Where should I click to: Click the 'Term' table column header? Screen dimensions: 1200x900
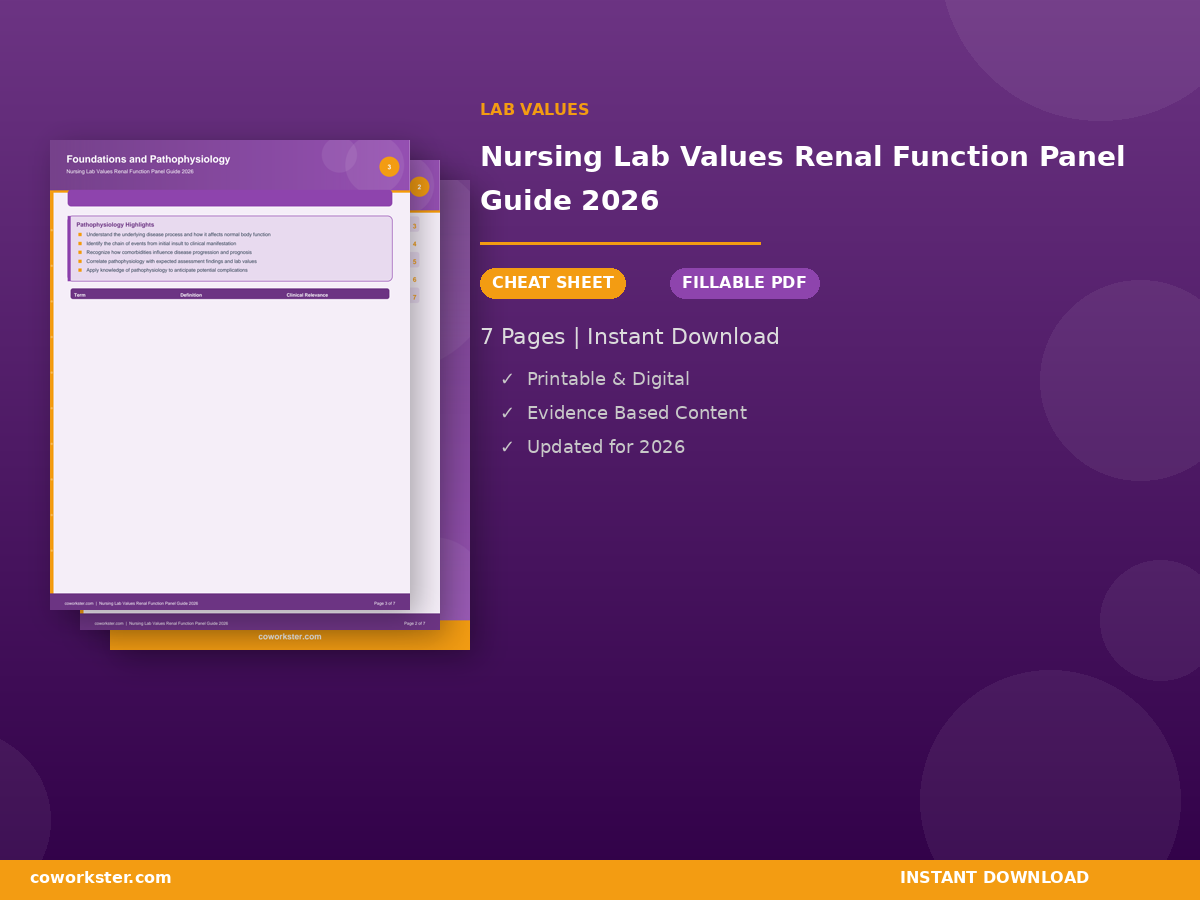(80, 295)
